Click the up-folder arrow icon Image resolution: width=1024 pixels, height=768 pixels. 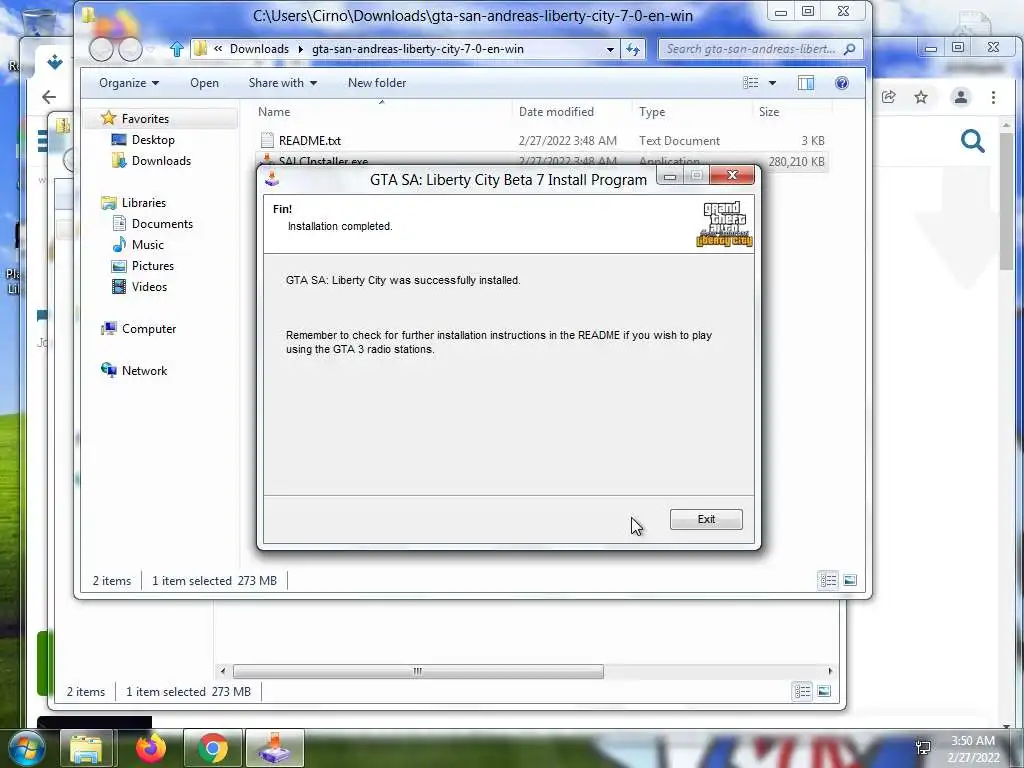coord(176,49)
